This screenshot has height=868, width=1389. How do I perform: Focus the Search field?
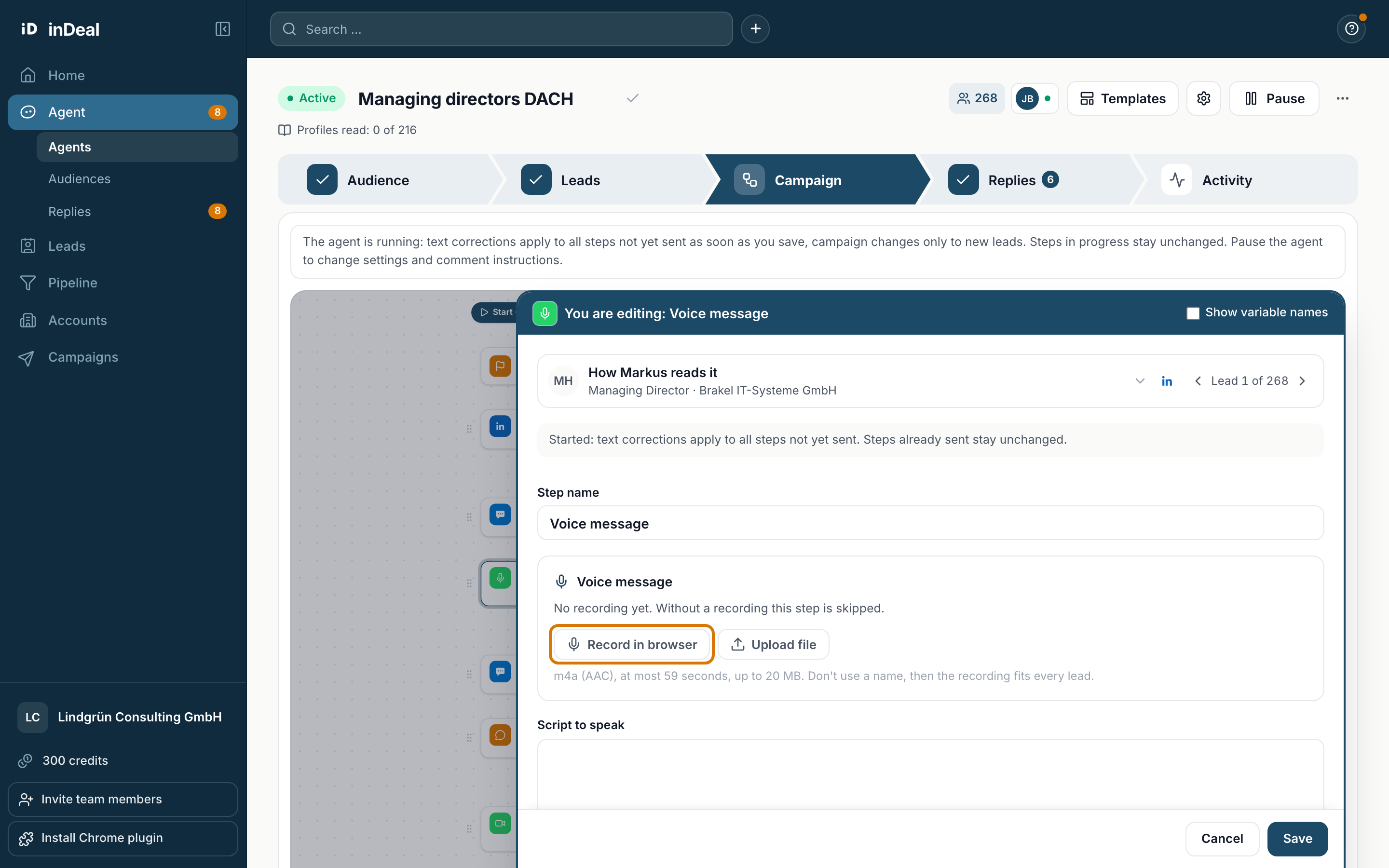pyautogui.click(x=501, y=29)
